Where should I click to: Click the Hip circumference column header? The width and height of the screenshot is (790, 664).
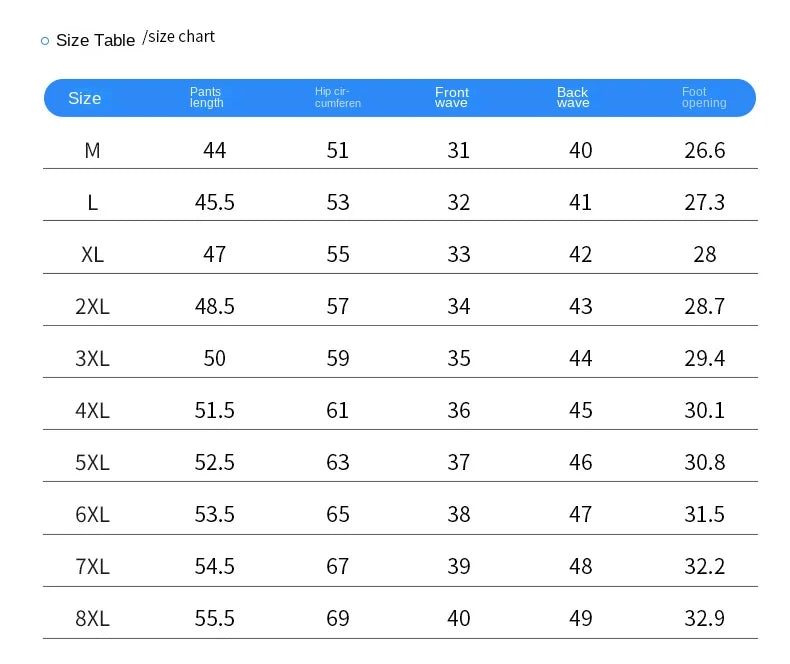(338, 97)
